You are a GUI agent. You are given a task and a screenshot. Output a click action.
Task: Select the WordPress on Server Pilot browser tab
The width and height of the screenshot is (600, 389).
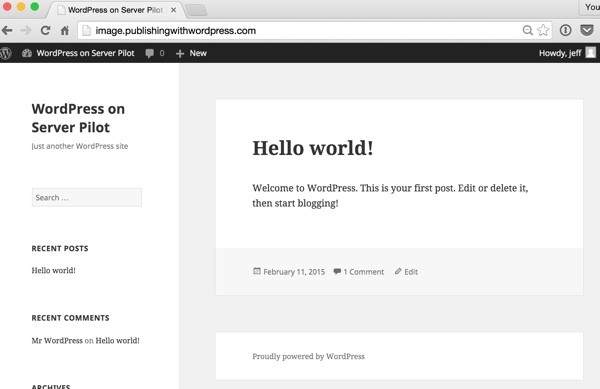[116, 10]
